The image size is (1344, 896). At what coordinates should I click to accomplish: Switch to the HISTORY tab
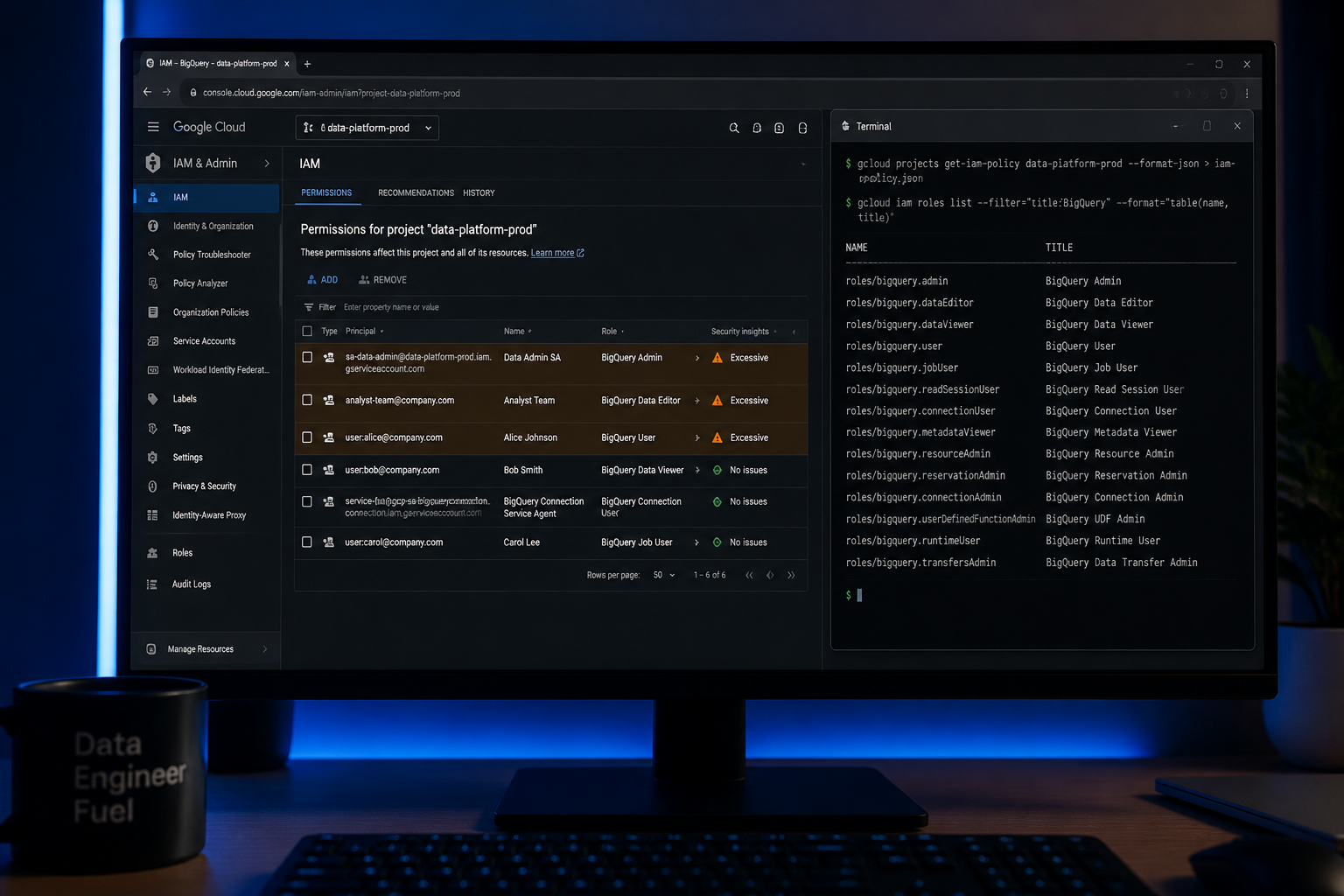tap(479, 192)
